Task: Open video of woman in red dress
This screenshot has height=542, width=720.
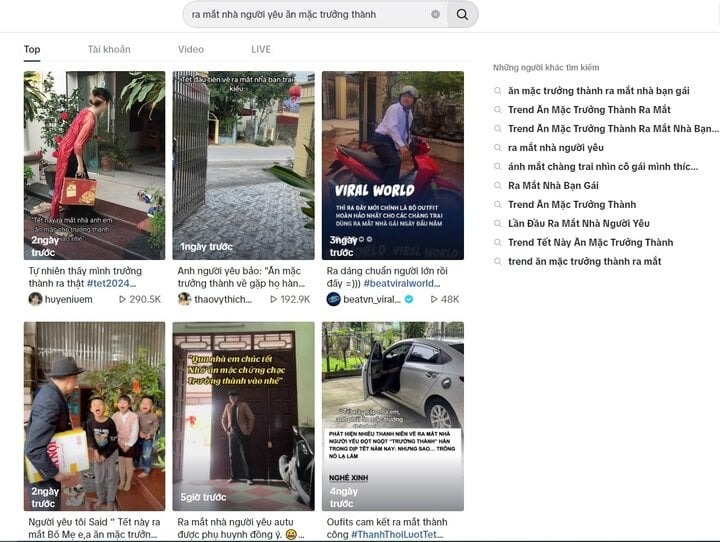Action: click(94, 165)
